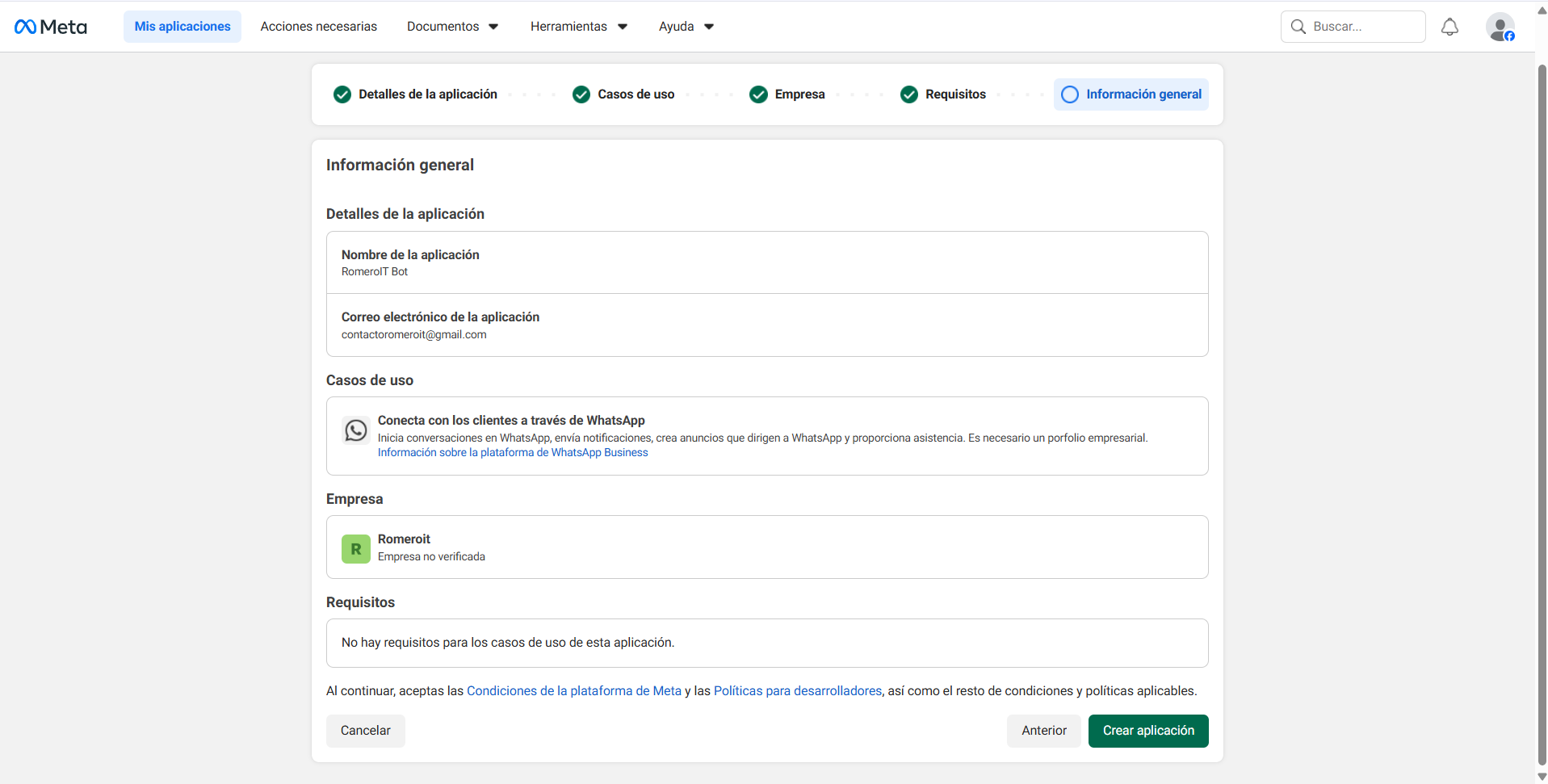The height and width of the screenshot is (784, 1548).
Task: Open the user profile avatar
Action: (x=1500, y=27)
